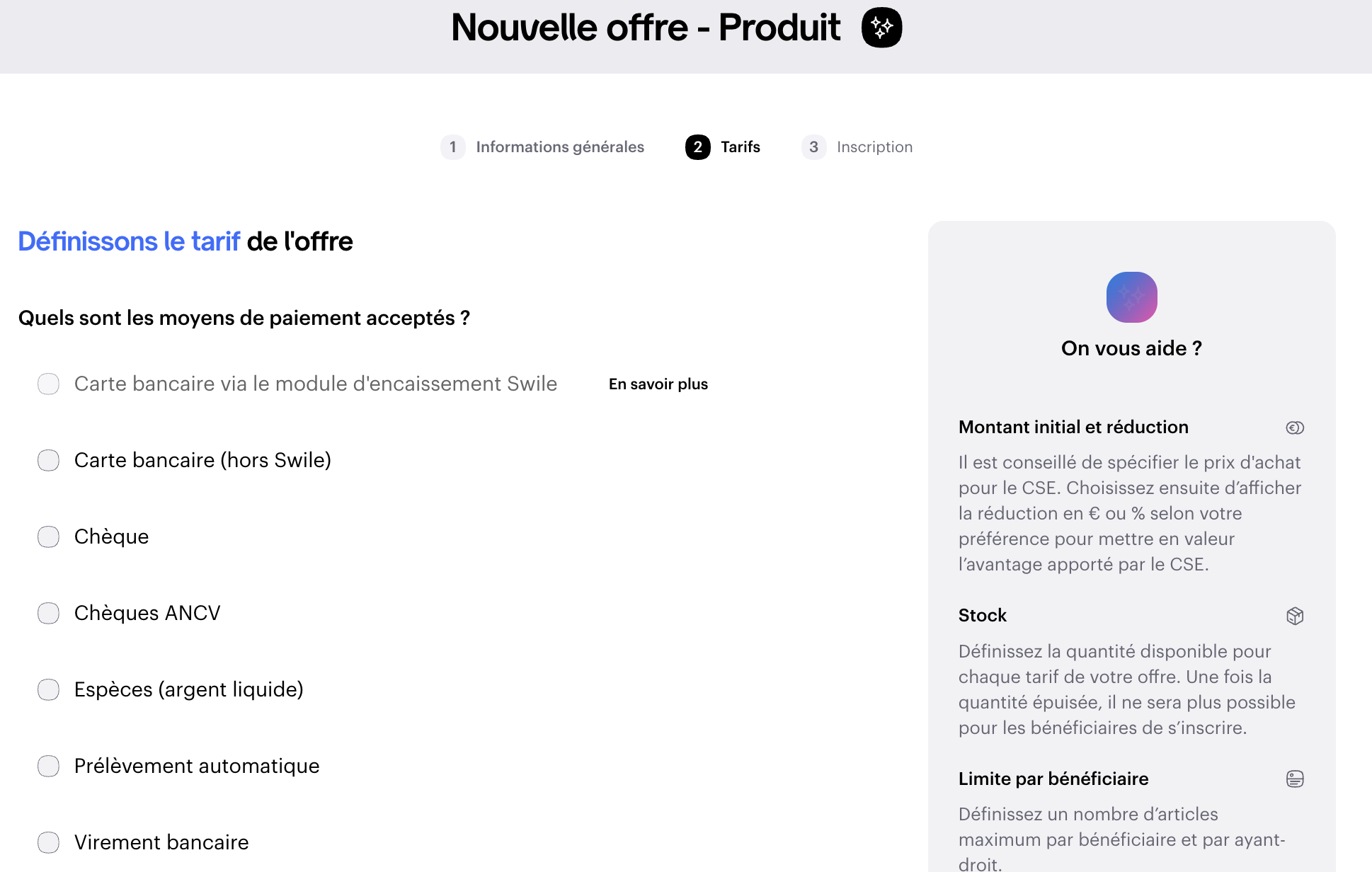
Task: Click step number 1 circle
Action: [x=453, y=147]
